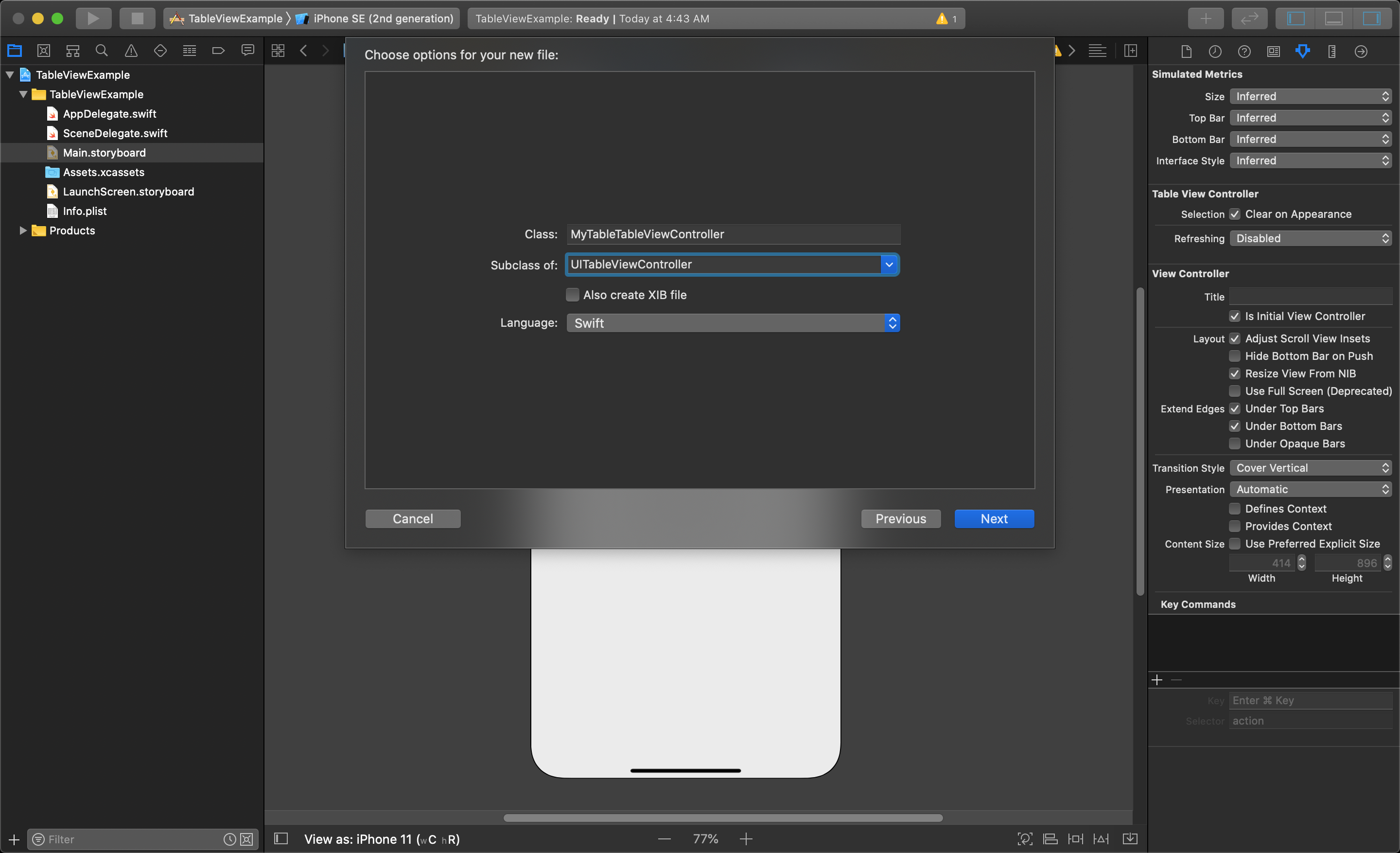Enable Hide Bottom Bar on Push
The height and width of the screenshot is (853, 1400).
[x=1235, y=356]
